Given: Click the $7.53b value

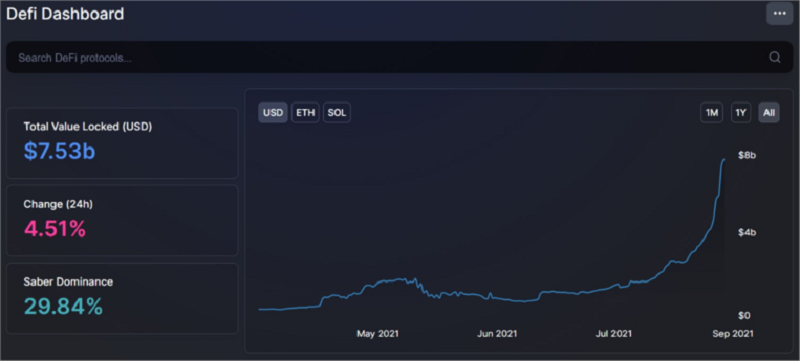Looking at the screenshot, I should 59,151.
